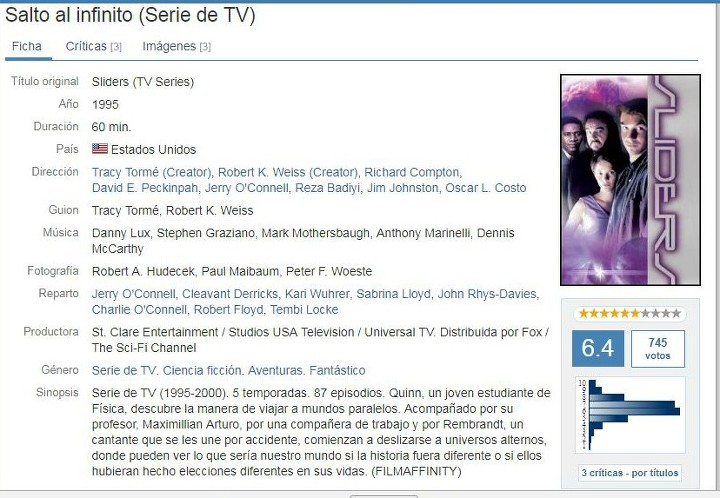
Task: Open the Robert K. Weiss (Creator) link
Action: point(287,173)
